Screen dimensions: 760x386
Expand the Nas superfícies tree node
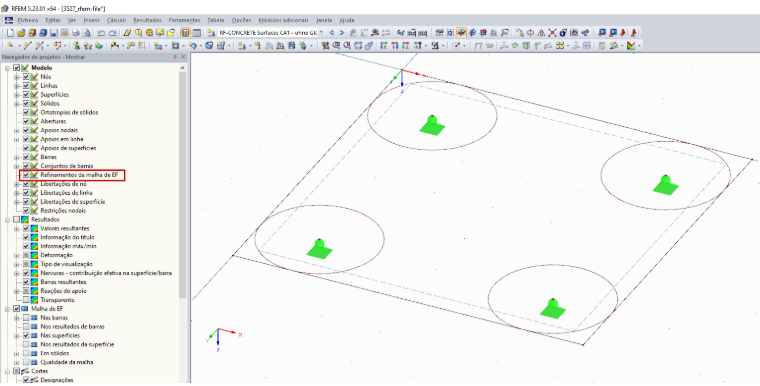click(x=16, y=336)
